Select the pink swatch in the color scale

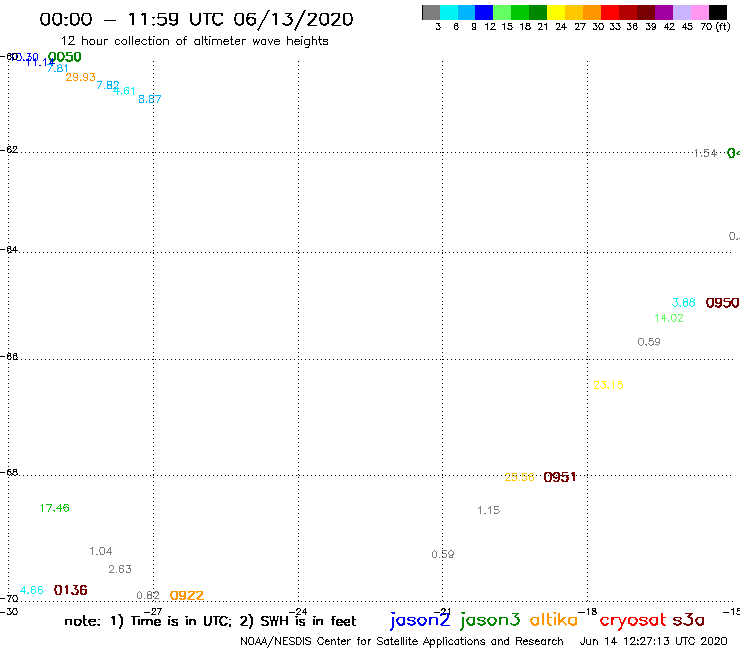700,13
